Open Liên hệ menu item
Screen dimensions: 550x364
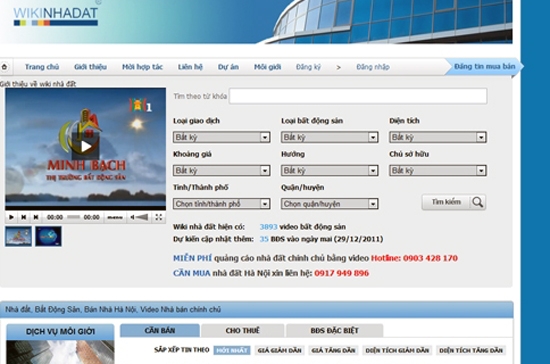click(x=190, y=67)
